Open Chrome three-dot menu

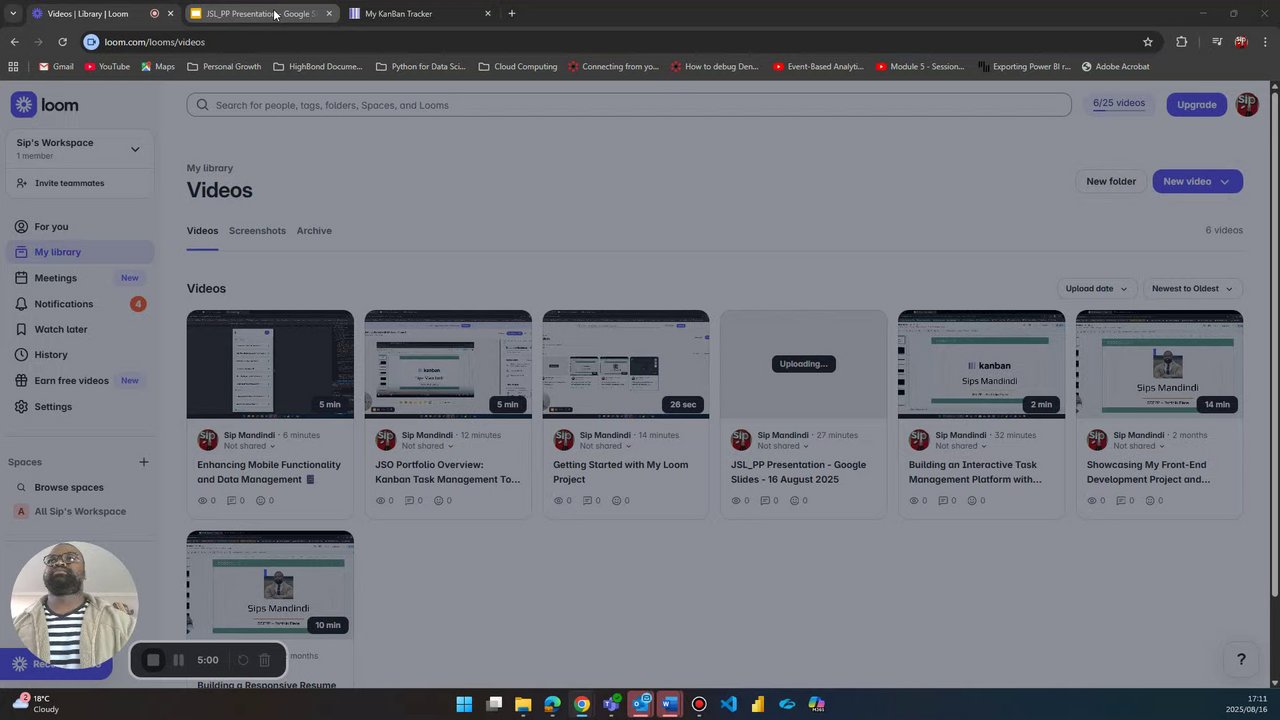[1266, 42]
